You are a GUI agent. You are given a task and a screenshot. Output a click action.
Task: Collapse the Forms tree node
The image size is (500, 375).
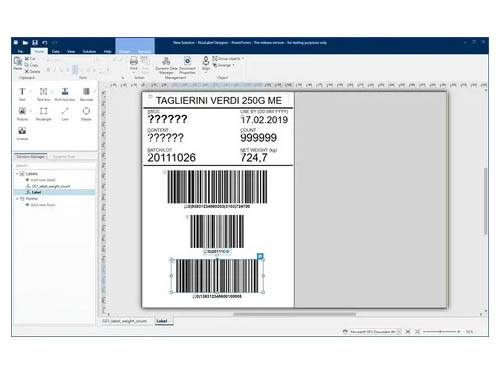click(17, 199)
